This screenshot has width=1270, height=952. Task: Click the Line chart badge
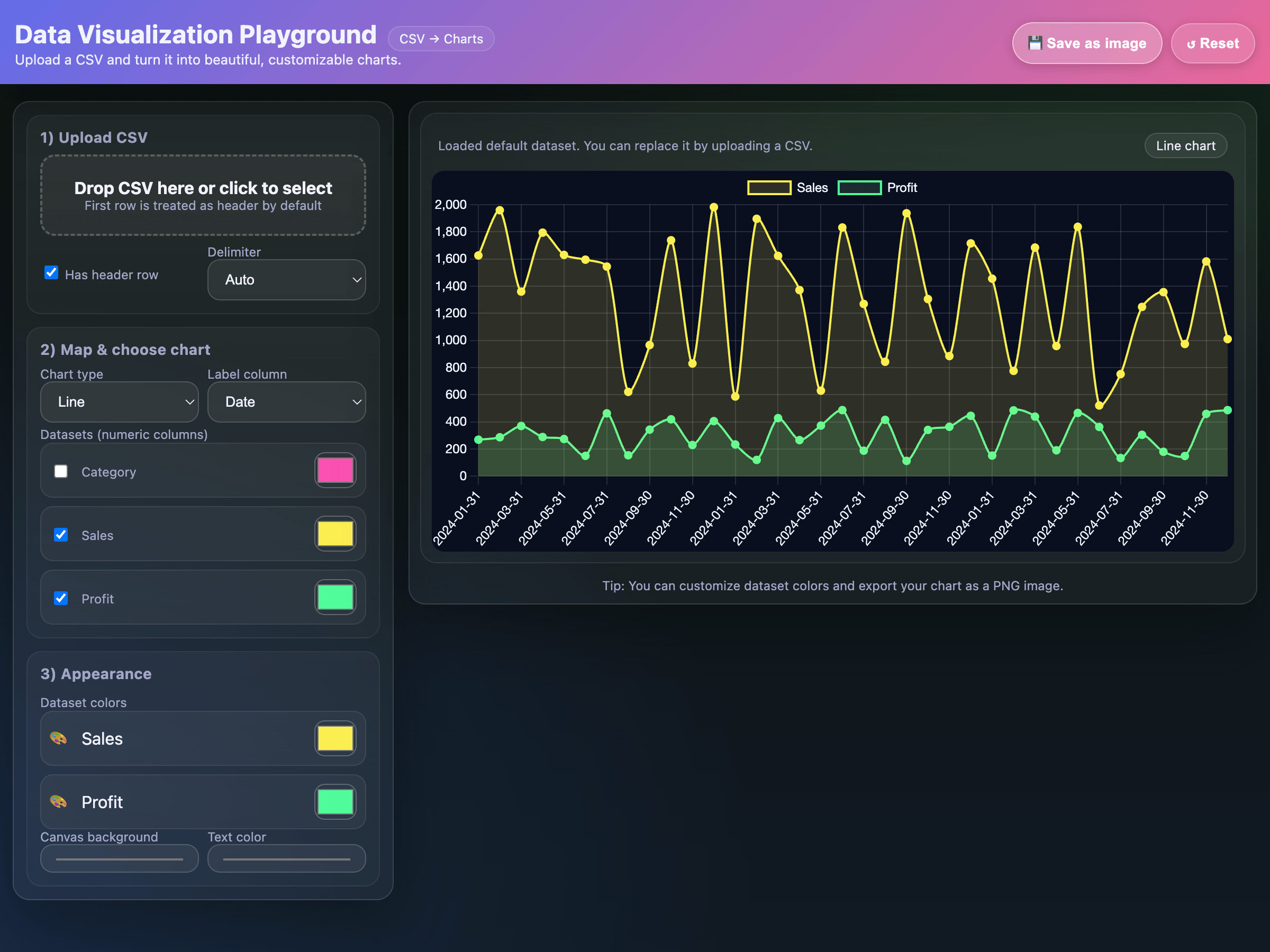(x=1185, y=146)
